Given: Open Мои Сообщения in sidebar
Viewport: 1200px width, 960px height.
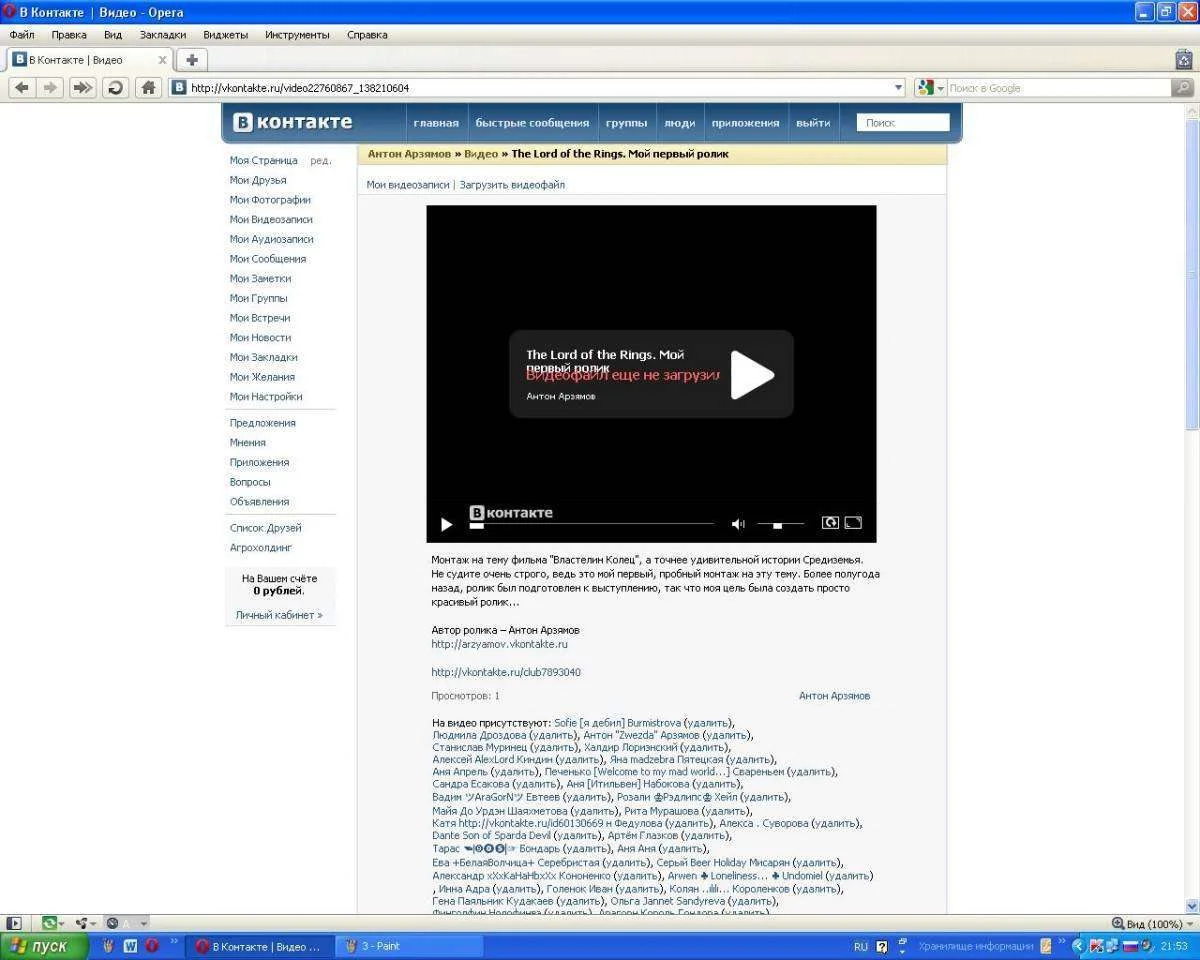Looking at the screenshot, I should point(268,259).
